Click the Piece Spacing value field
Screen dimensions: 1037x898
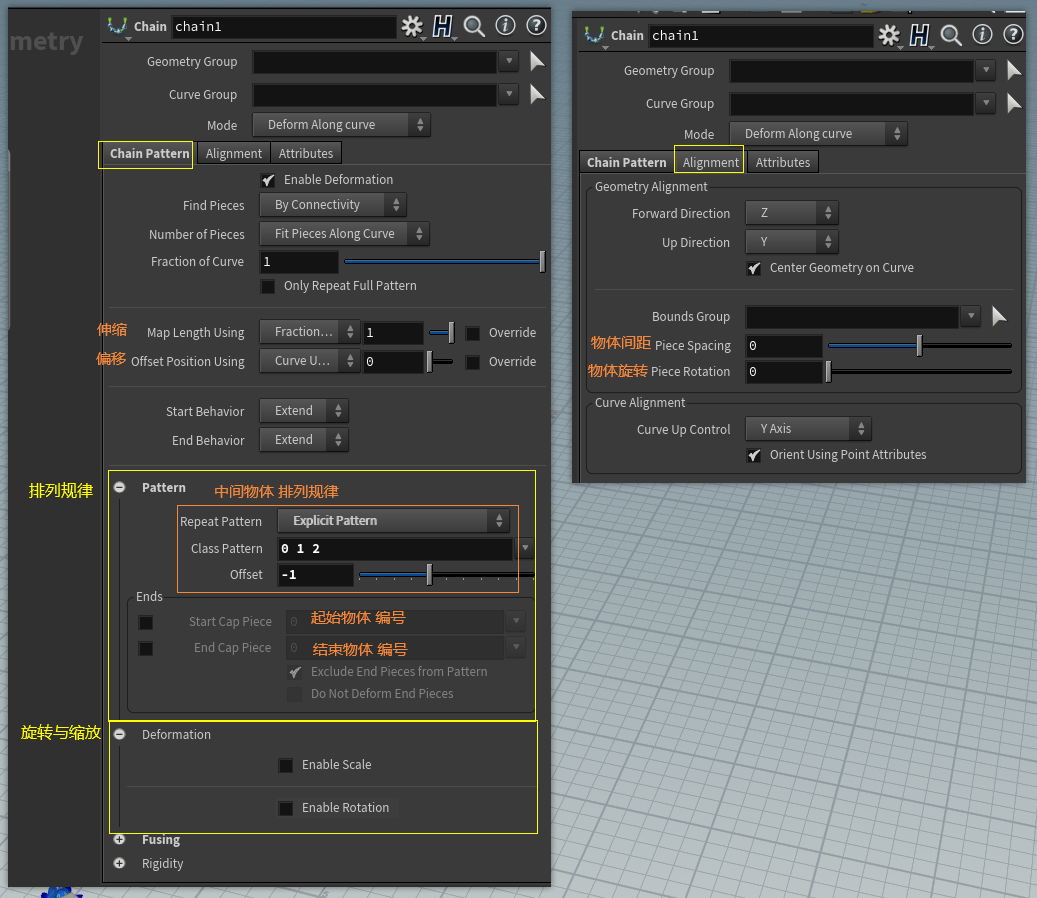[x=784, y=346]
